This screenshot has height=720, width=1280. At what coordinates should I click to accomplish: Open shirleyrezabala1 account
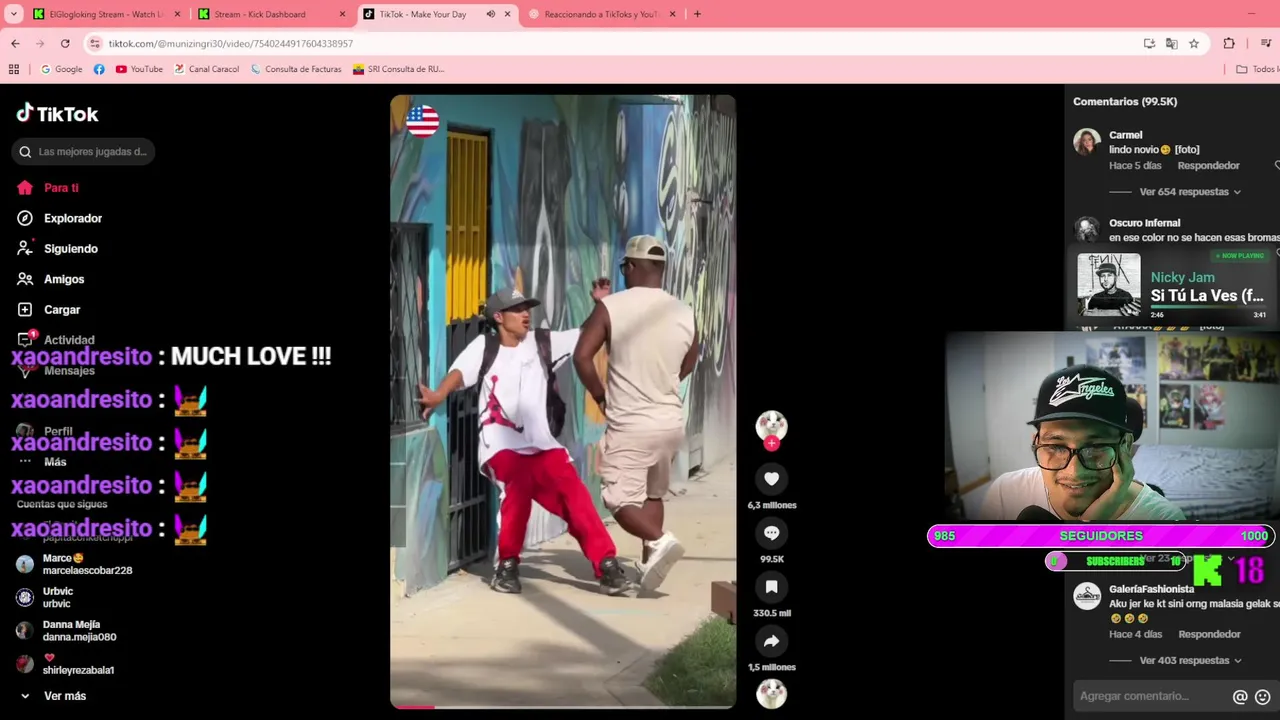(66, 663)
